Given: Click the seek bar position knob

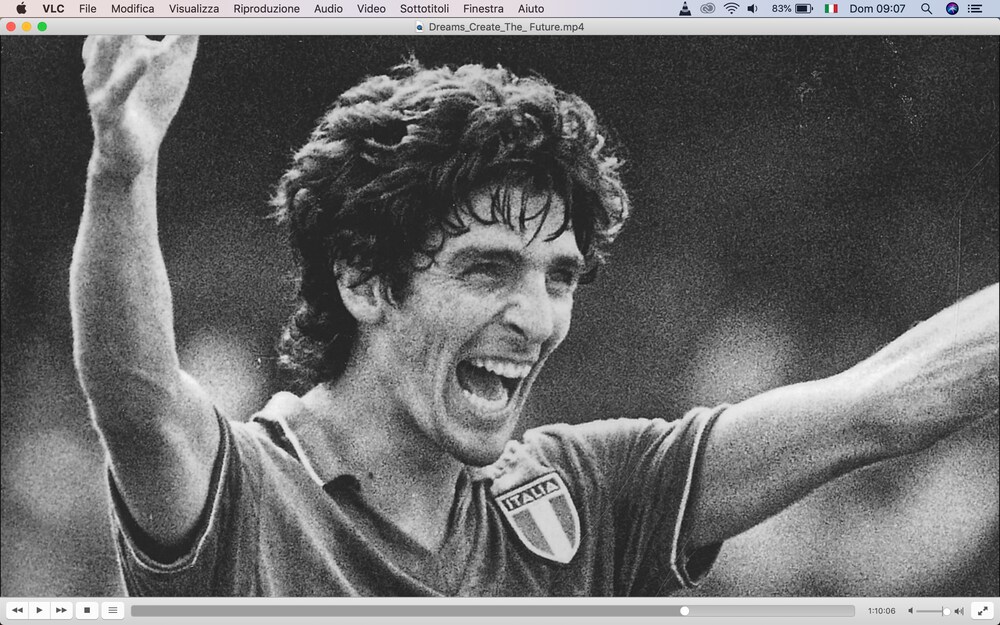Looking at the screenshot, I should pos(684,611).
